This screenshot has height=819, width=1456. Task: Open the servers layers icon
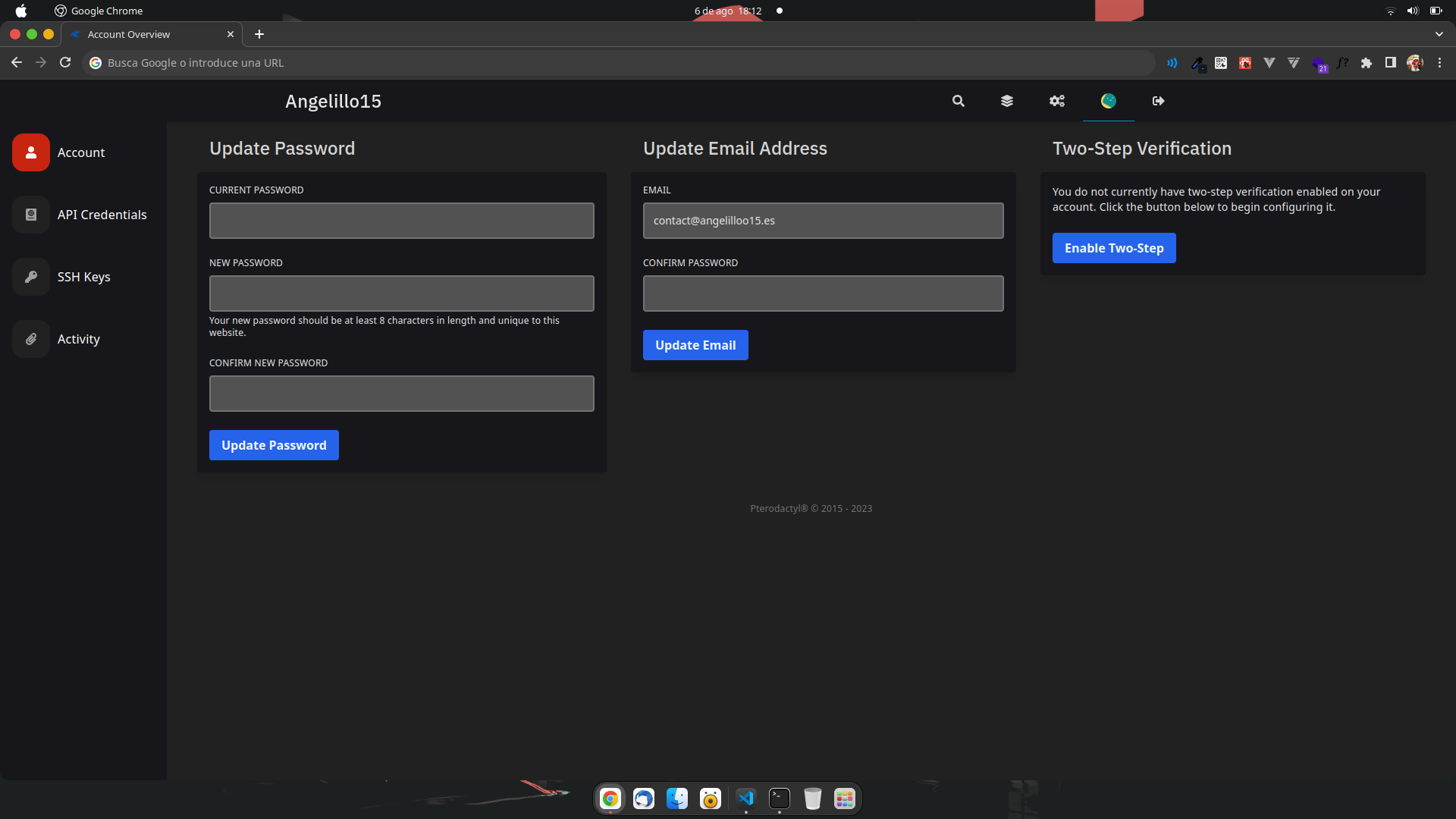pyautogui.click(x=1007, y=101)
